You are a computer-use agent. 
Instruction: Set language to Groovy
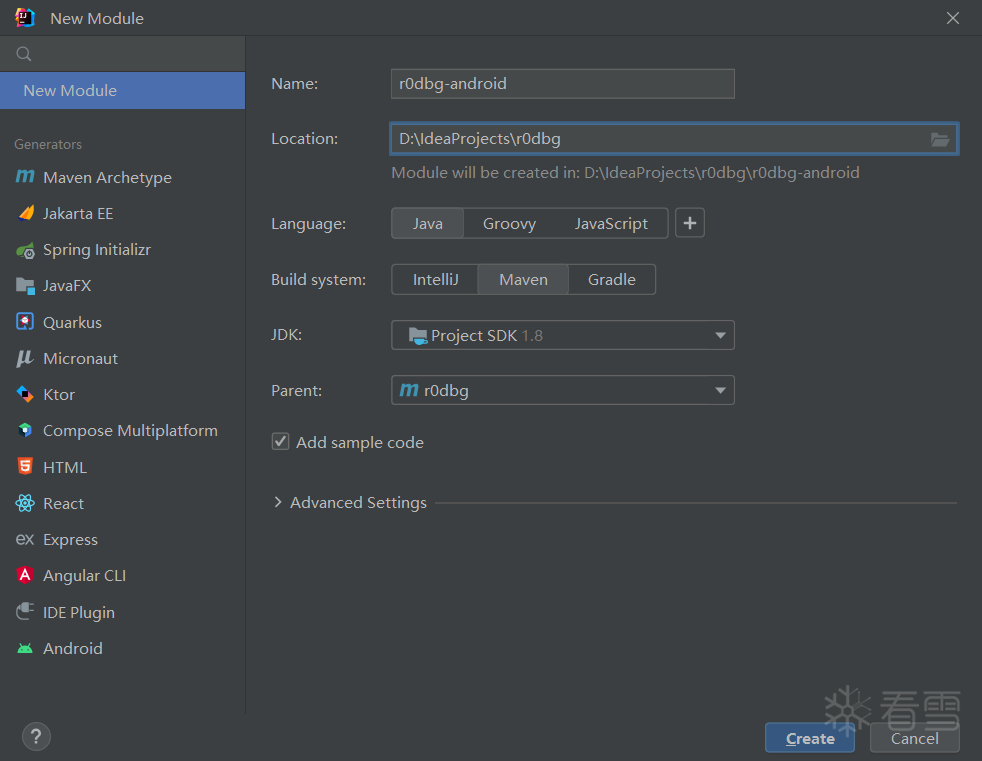(x=509, y=224)
